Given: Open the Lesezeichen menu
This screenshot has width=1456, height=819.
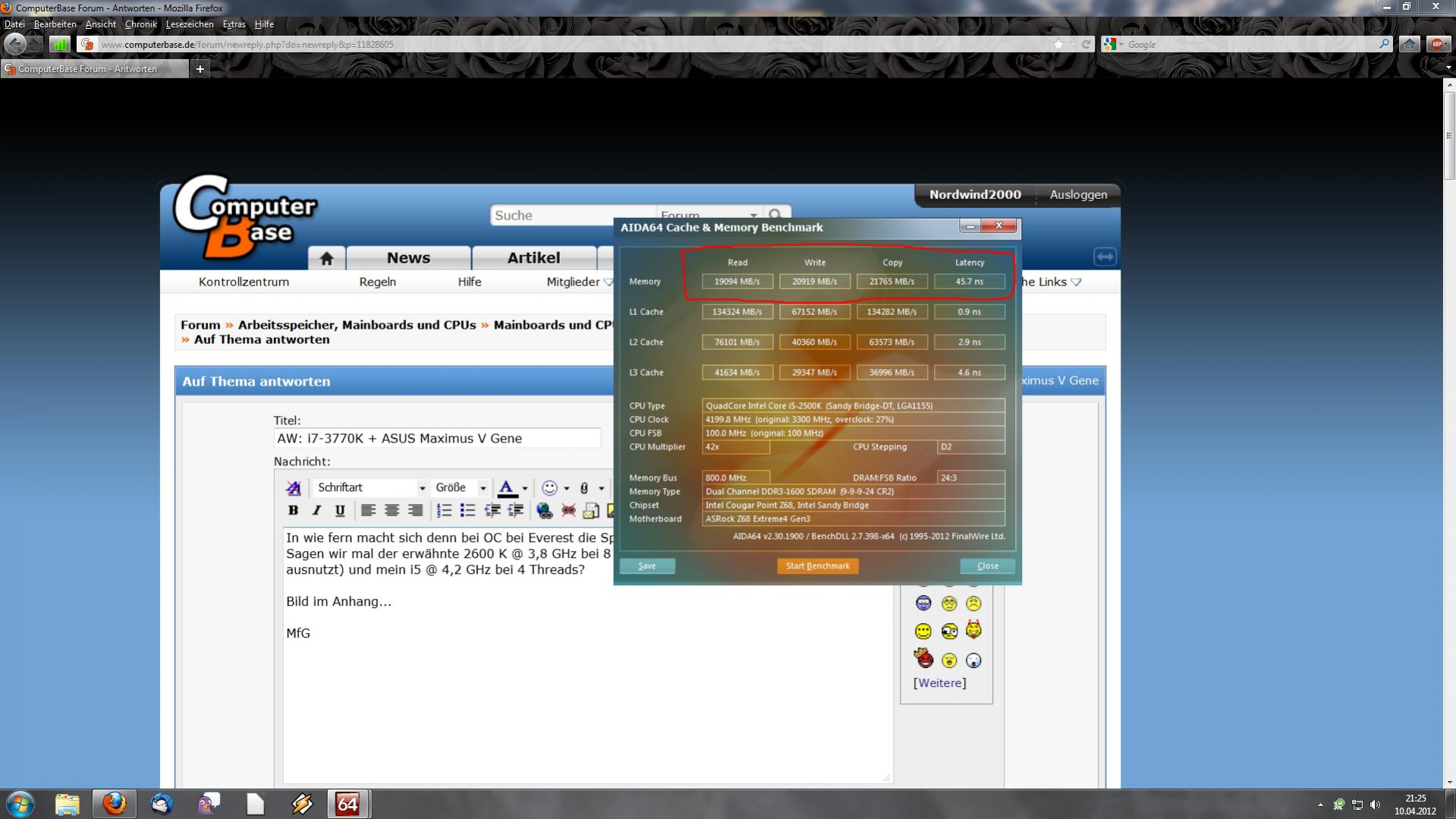Looking at the screenshot, I should coord(190,24).
